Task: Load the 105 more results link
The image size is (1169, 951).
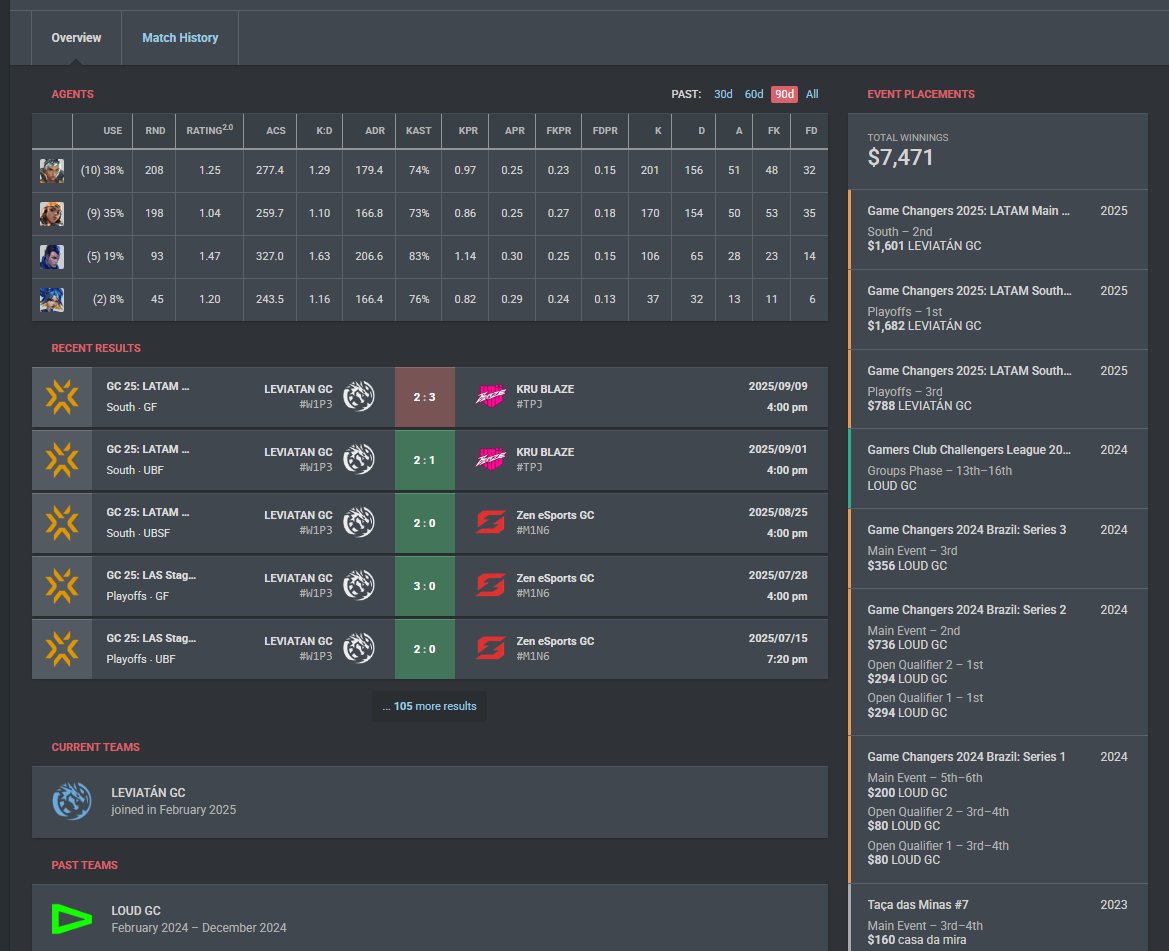Action: (x=429, y=706)
